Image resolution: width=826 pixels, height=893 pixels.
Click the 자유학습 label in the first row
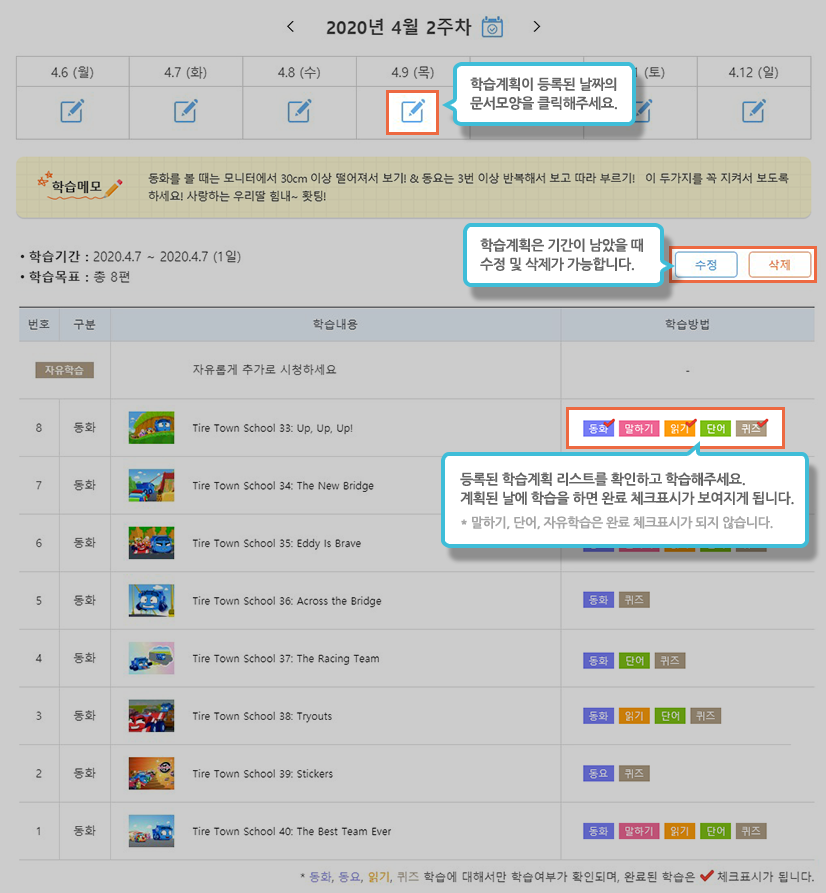click(65, 369)
